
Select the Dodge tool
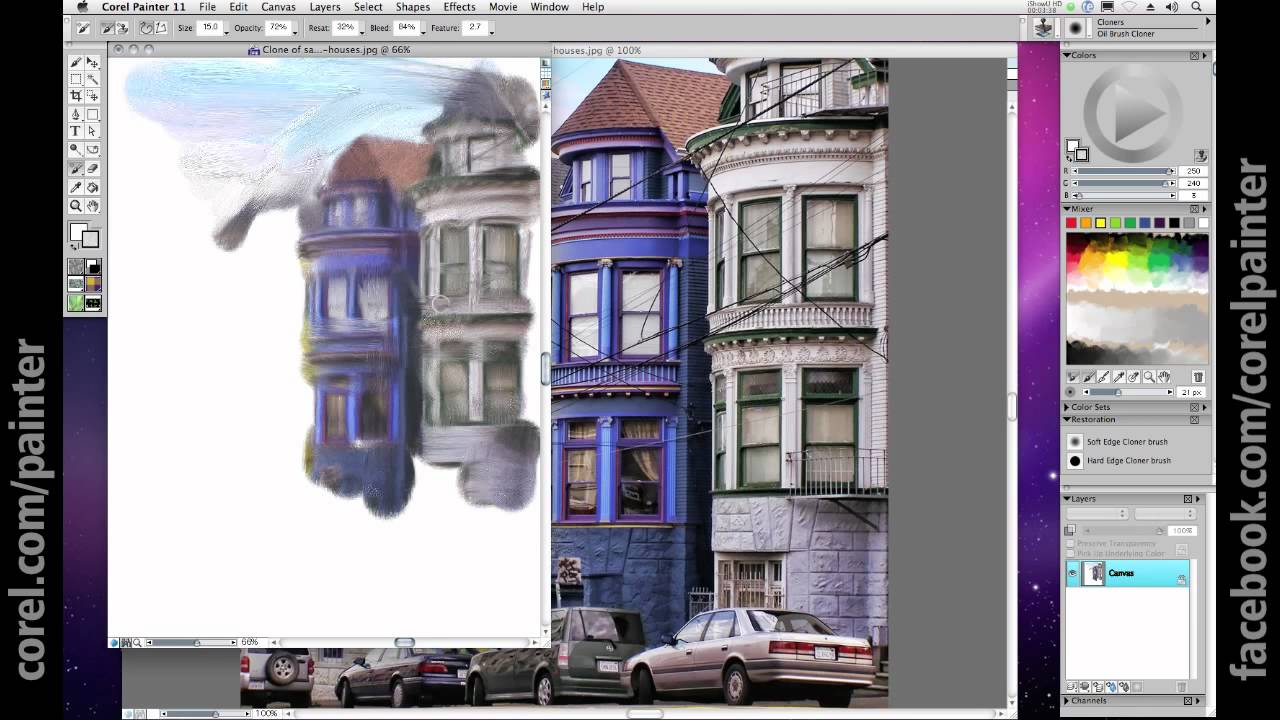coord(75,149)
